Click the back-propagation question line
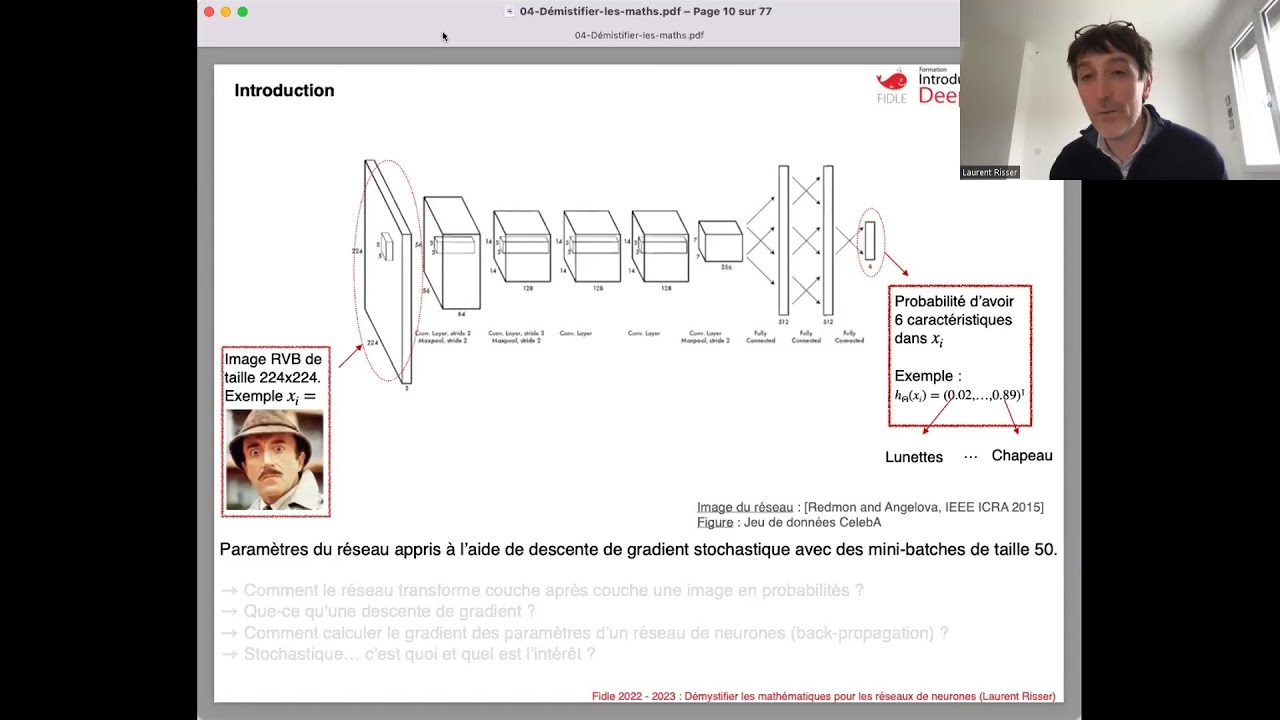 click(x=585, y=633)
